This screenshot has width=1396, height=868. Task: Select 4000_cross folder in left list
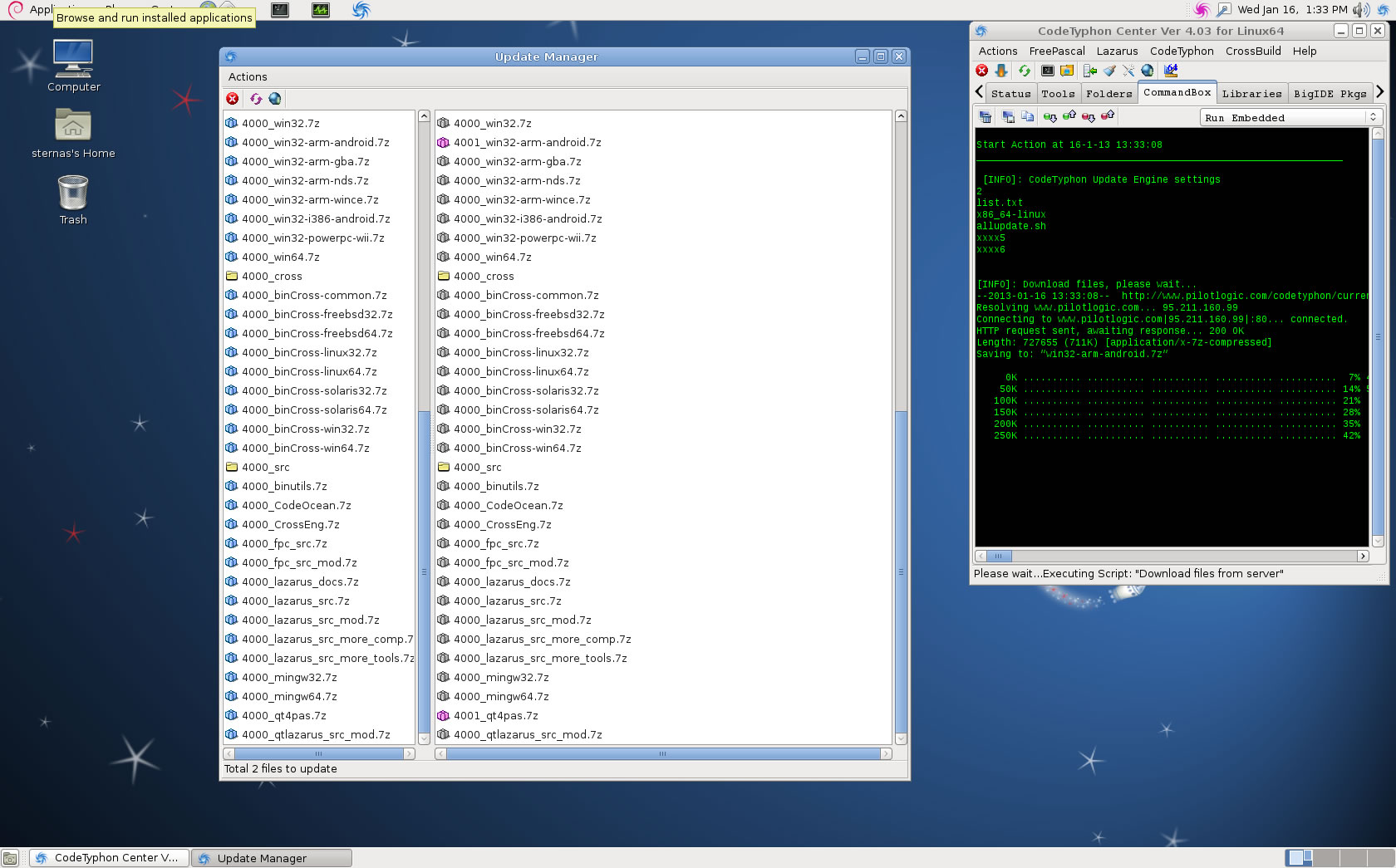click(x=264, y=276)
